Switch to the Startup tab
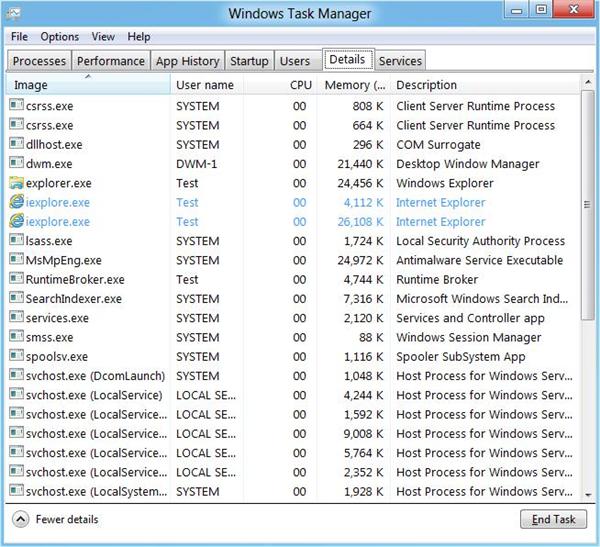This screenshot has width=600, height=547. (x=249, y=61)
